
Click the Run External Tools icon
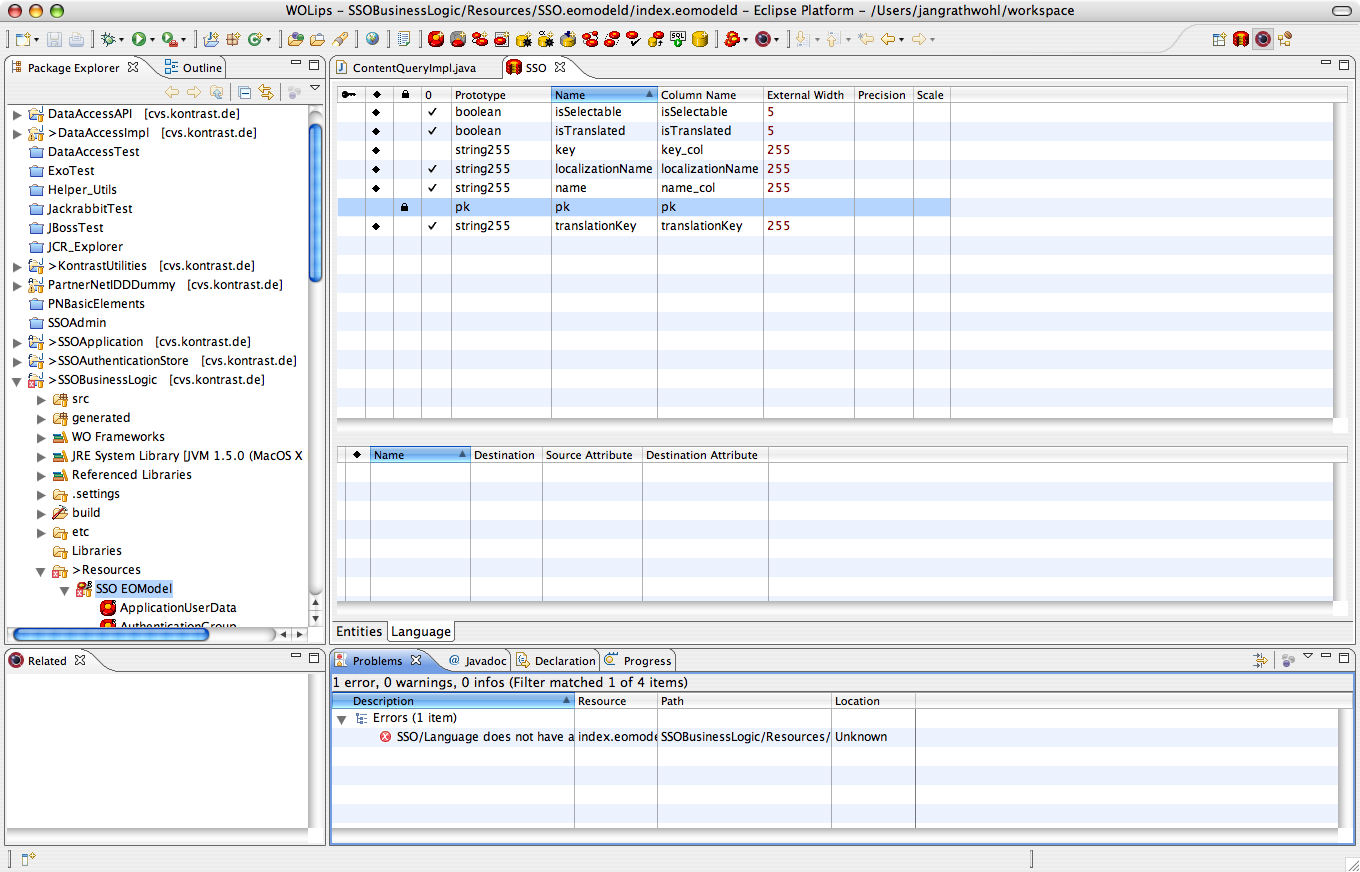pyautogui.click(x=168, y=39)
